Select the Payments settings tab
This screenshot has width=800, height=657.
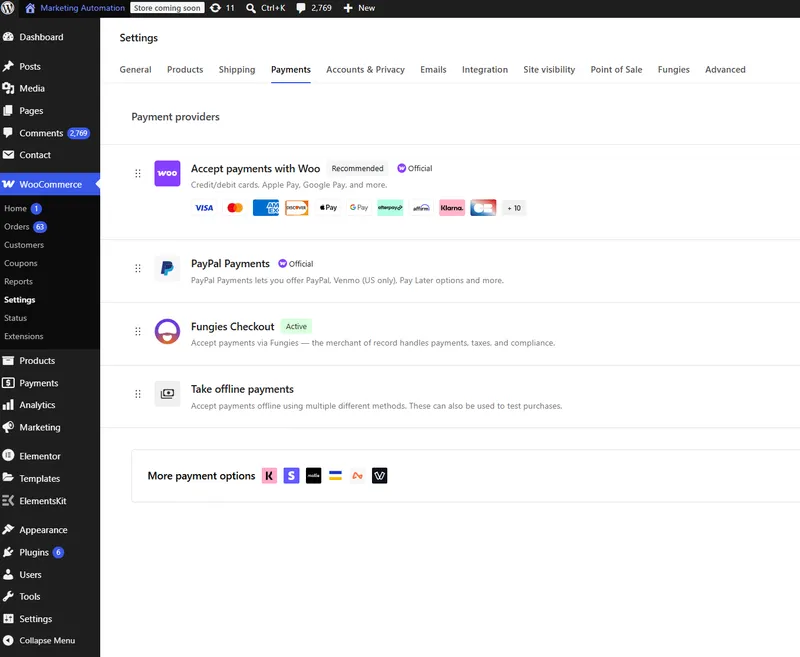(291, 69)
